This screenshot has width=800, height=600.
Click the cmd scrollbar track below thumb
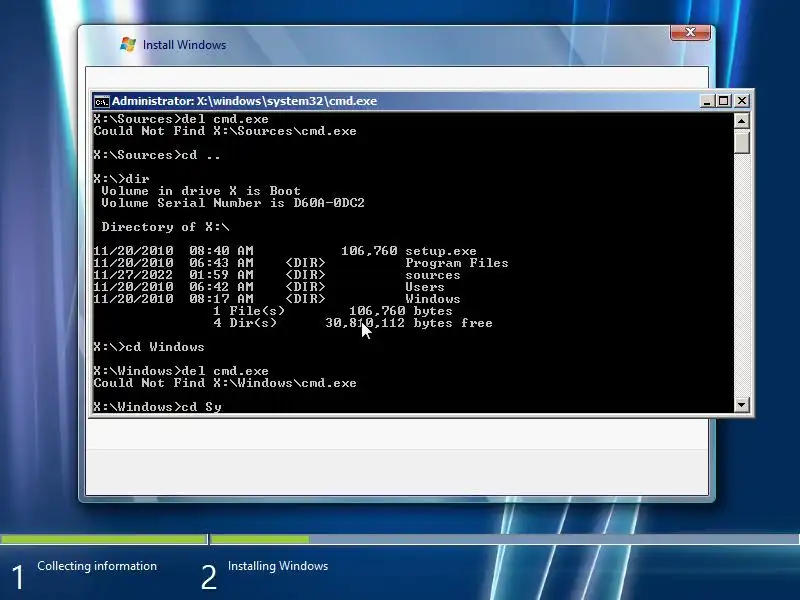[x=741, y=276]
